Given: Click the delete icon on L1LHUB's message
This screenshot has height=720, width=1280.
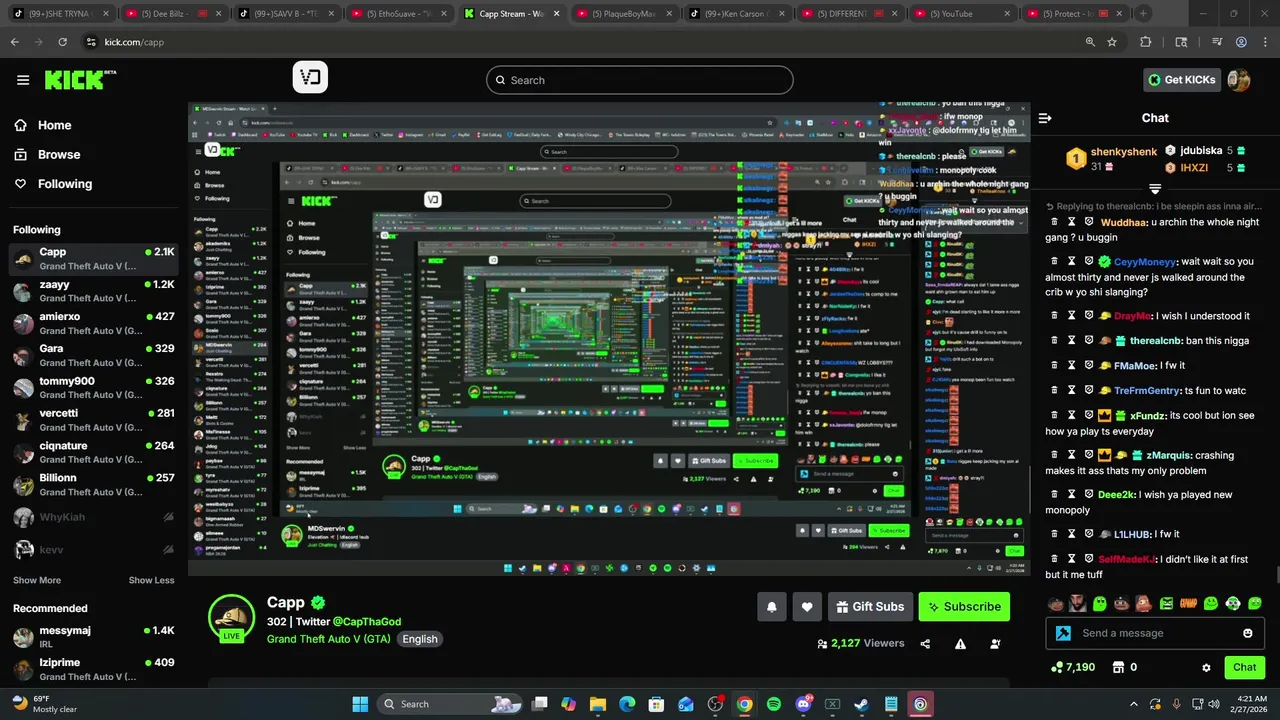Looking at the screenshot, I should [x=1054, y=534].
